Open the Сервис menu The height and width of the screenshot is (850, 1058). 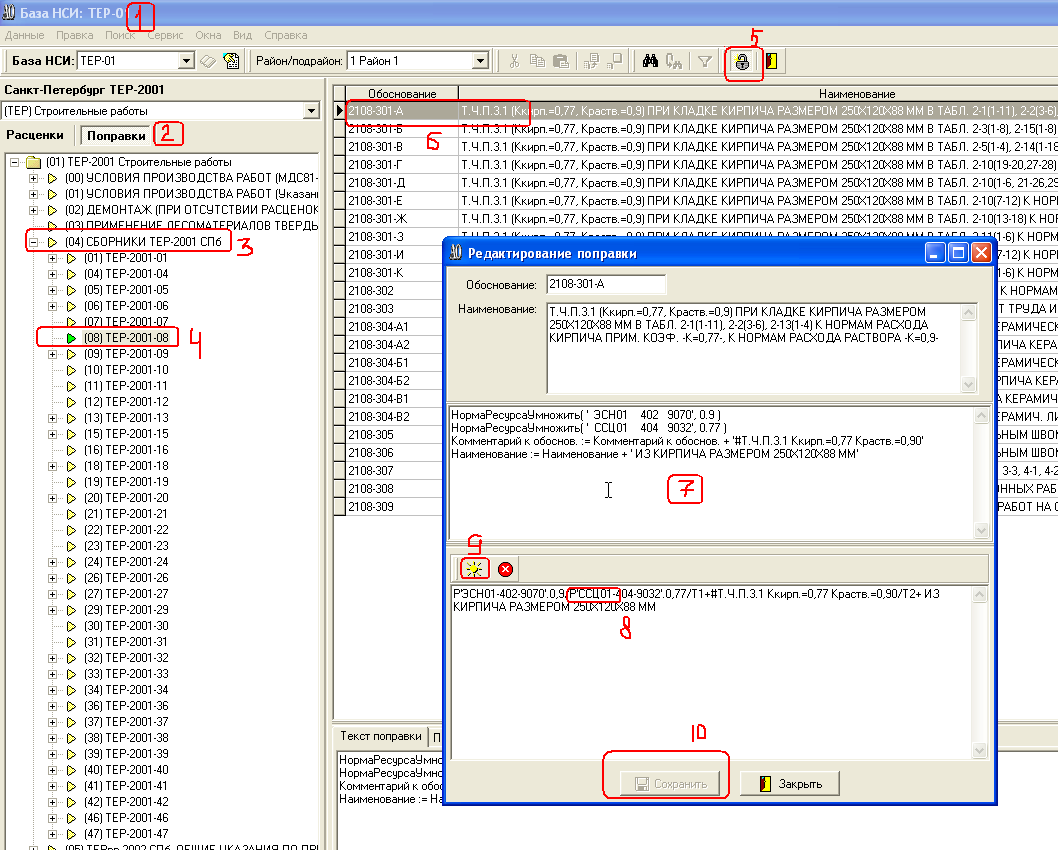click(x=165, y=35)
